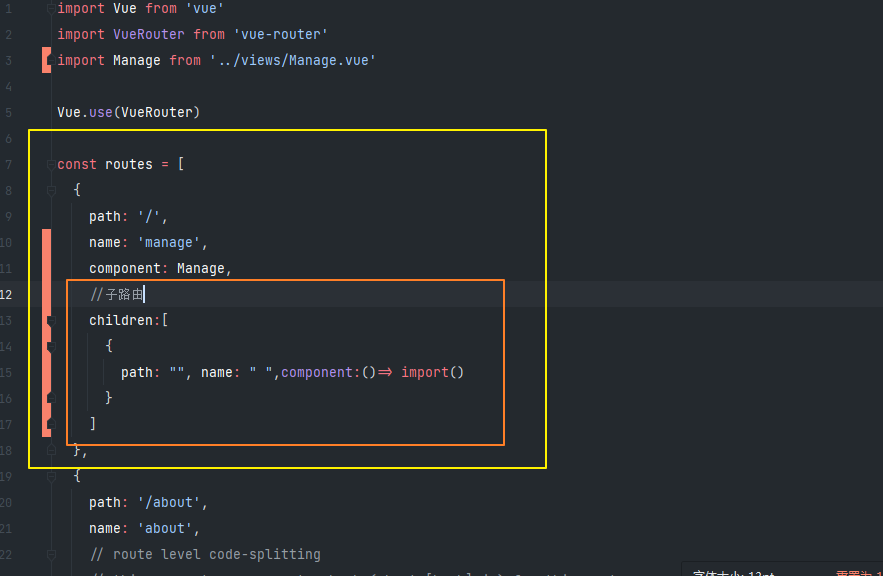This screenshot has width=883, height=576.
Task: Click the '/about' path string
Action: (172, 502)
